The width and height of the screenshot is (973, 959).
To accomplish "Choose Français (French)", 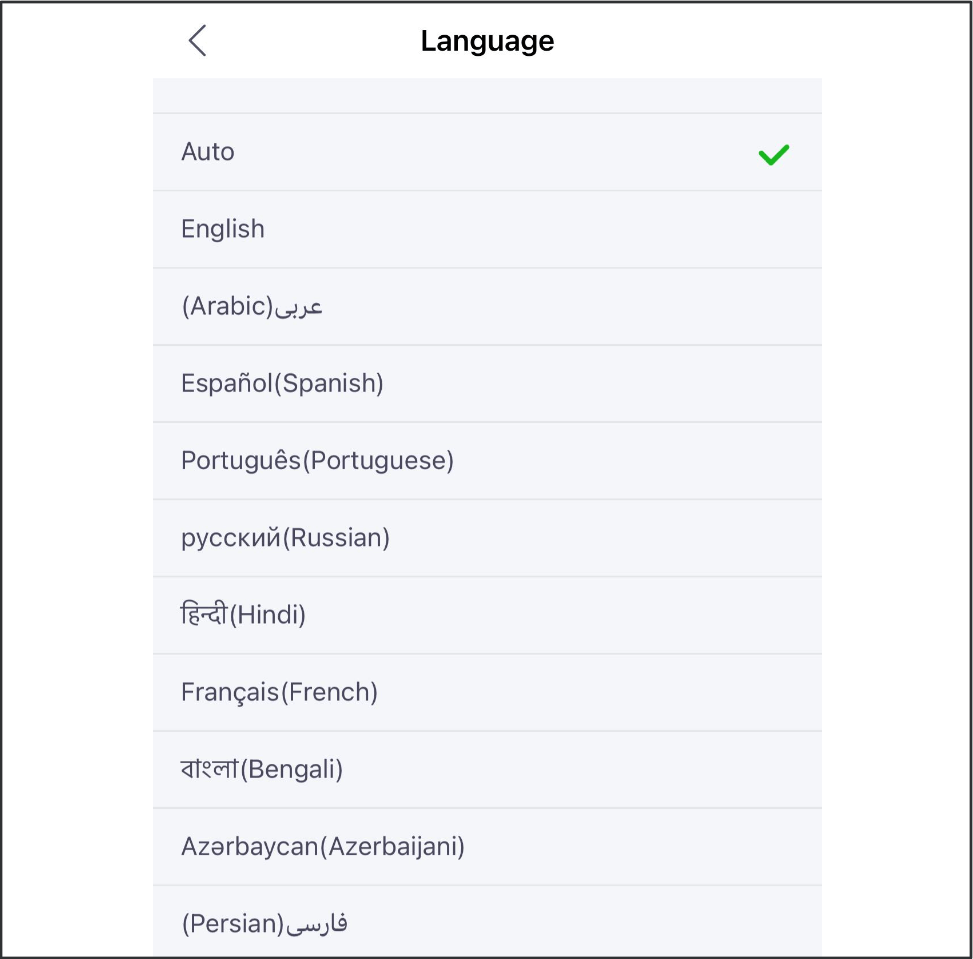I will [487, 693].
